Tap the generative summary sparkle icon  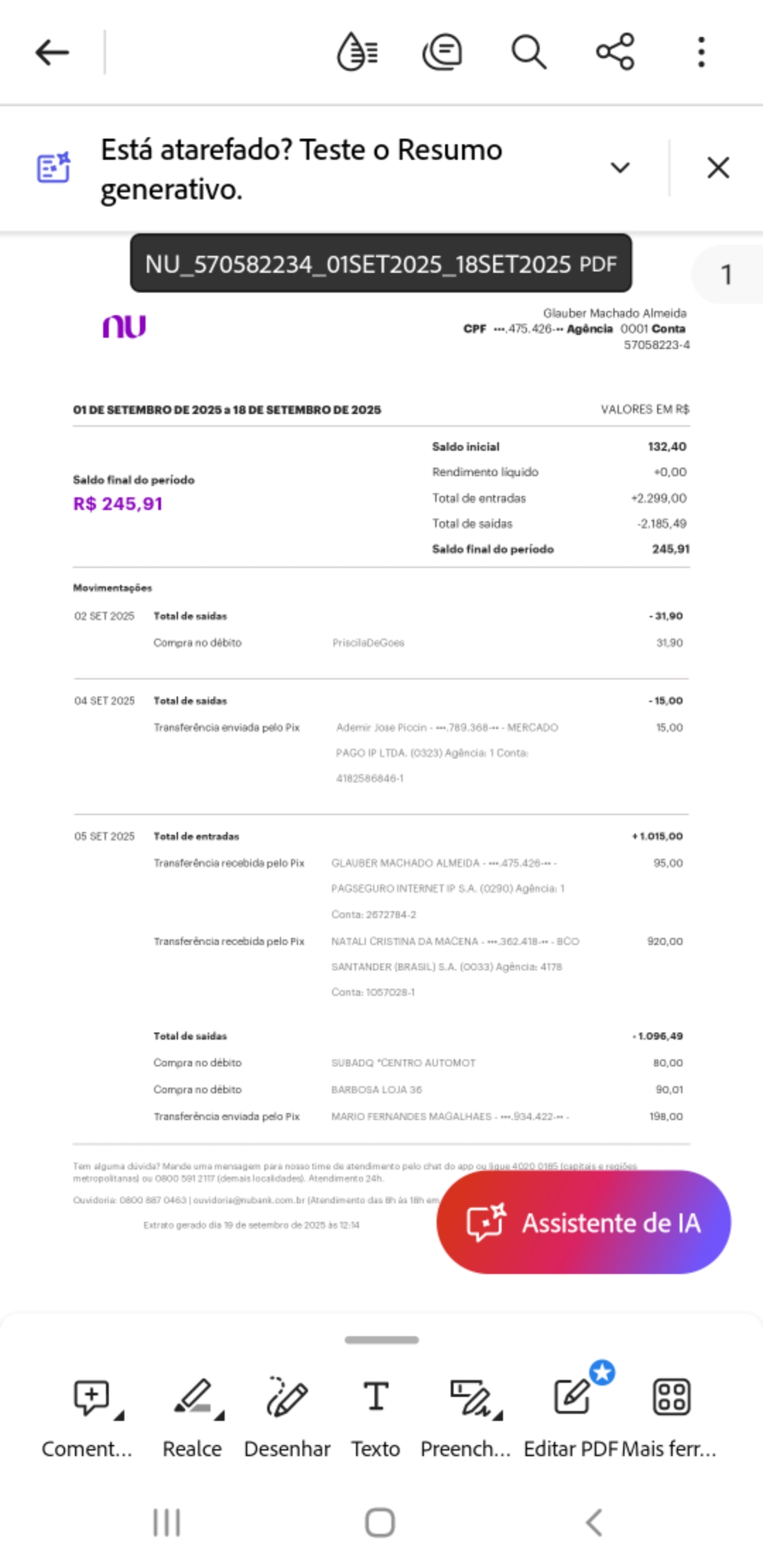click(54, 168)
